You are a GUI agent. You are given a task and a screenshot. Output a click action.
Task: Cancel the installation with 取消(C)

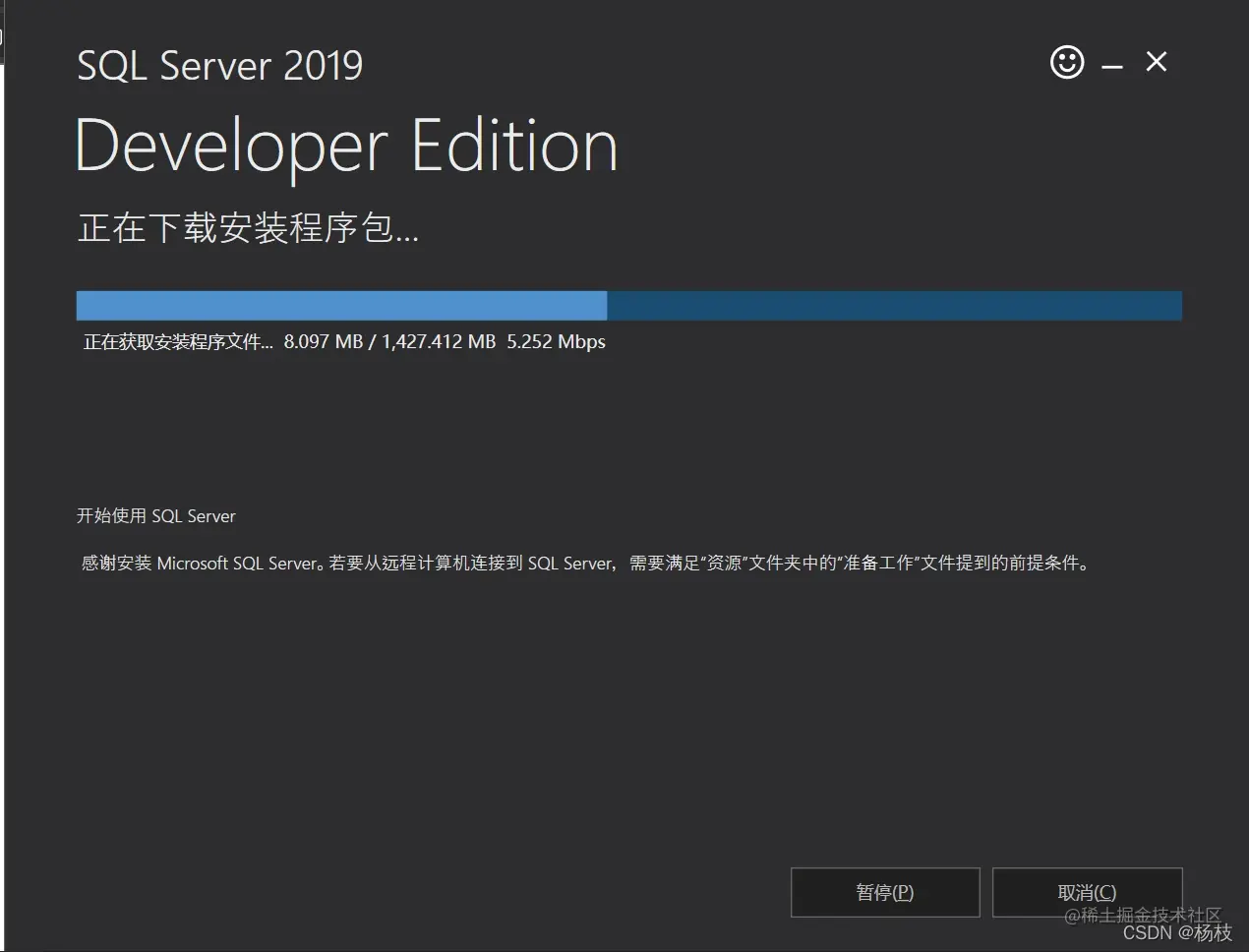[1087, 892]
